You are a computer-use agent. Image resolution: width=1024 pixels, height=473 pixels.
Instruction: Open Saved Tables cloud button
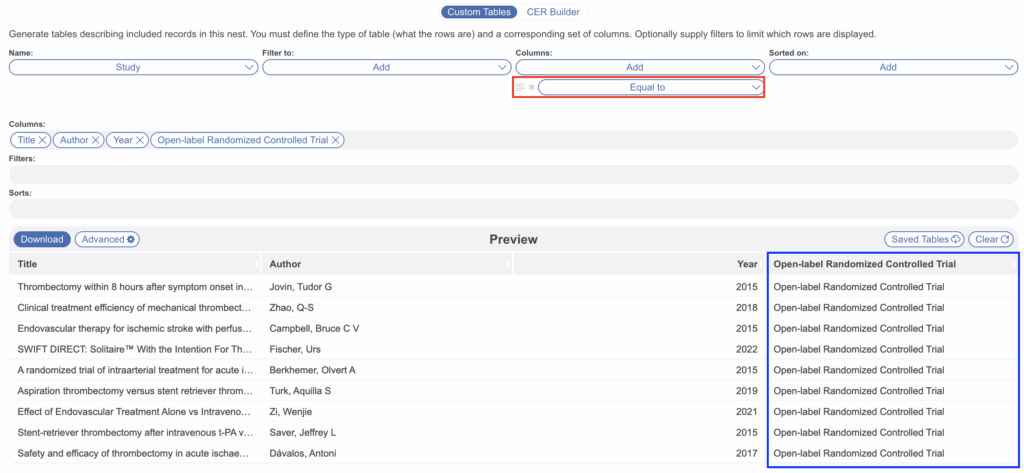(x=924, y=240)
